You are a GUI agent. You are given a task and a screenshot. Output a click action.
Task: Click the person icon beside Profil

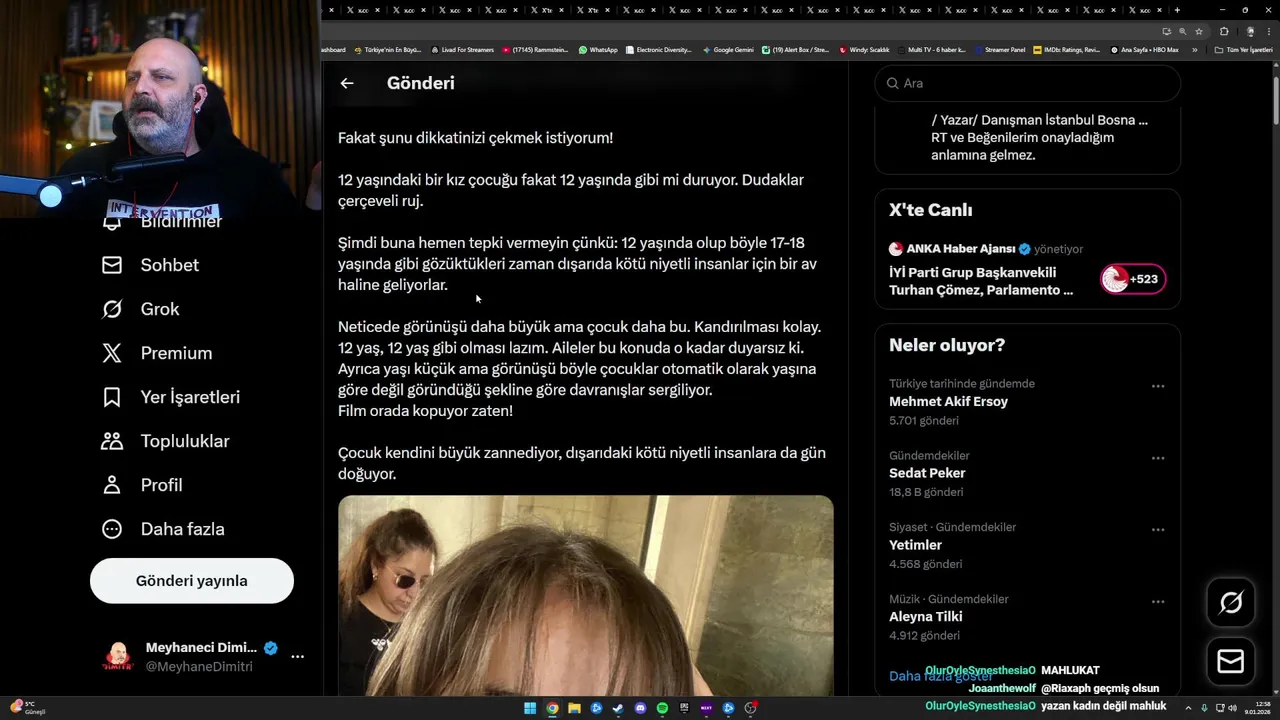[112, 485]
